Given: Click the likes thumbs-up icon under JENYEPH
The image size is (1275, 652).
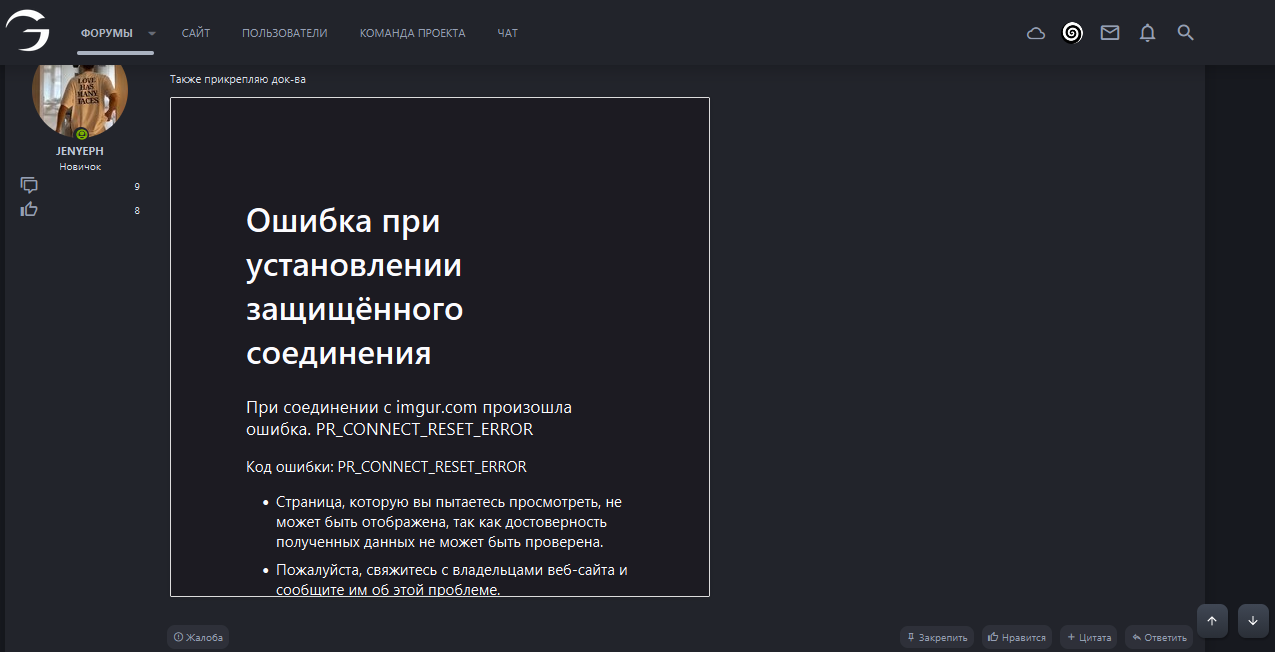Looking at the screenshot, I should tap(29, 209).
